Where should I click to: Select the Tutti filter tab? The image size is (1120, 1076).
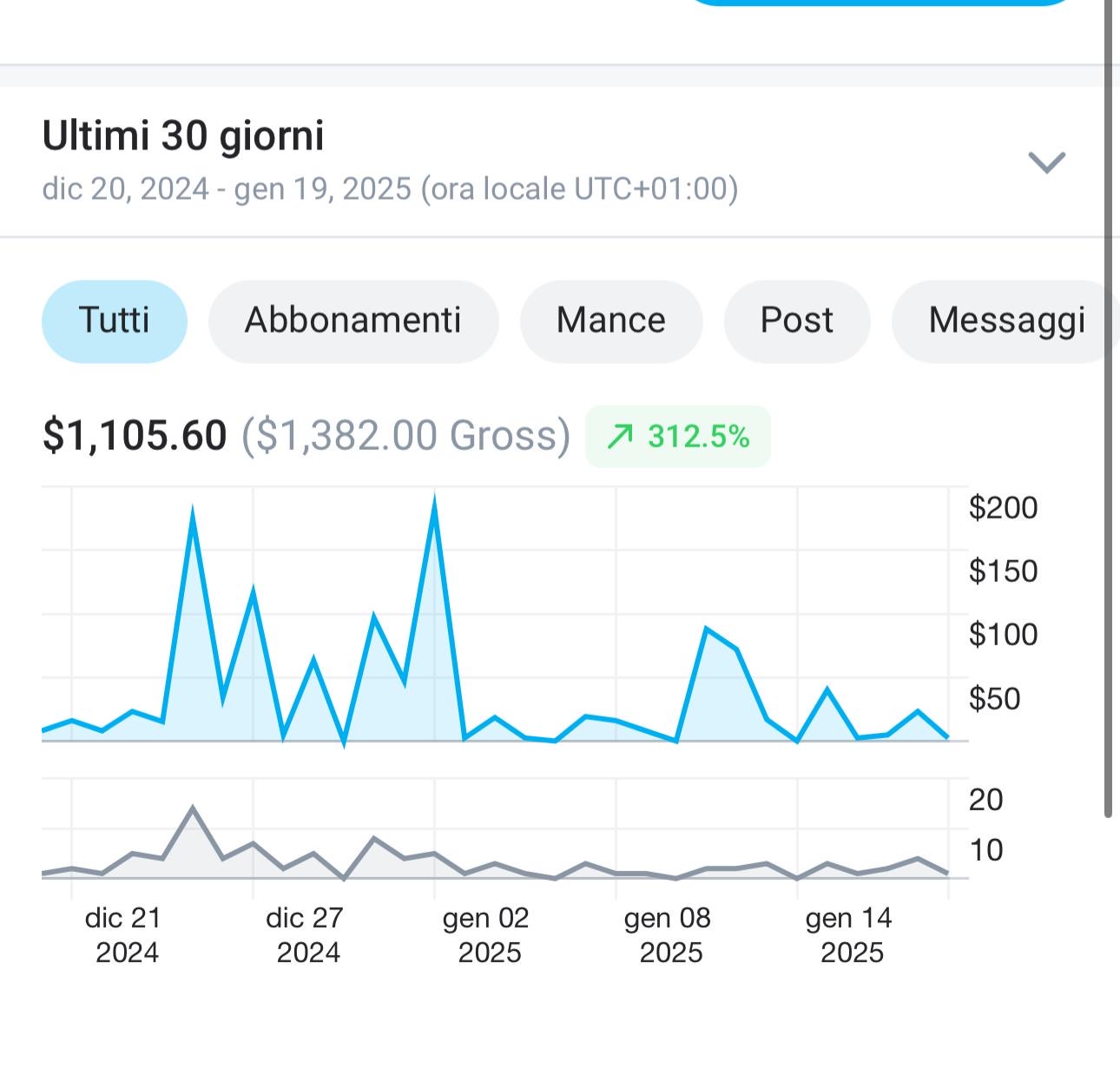tap(115, 320)
